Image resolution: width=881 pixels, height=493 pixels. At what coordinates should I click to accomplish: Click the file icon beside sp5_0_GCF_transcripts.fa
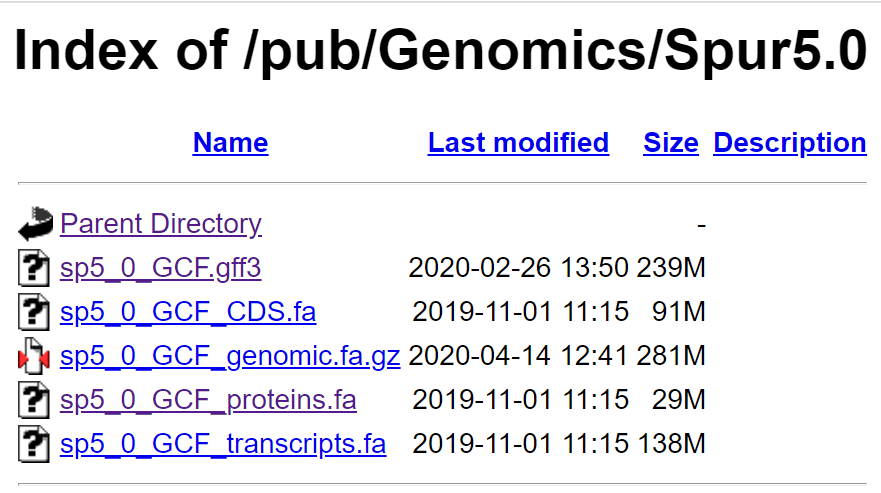tap(34, 444)
